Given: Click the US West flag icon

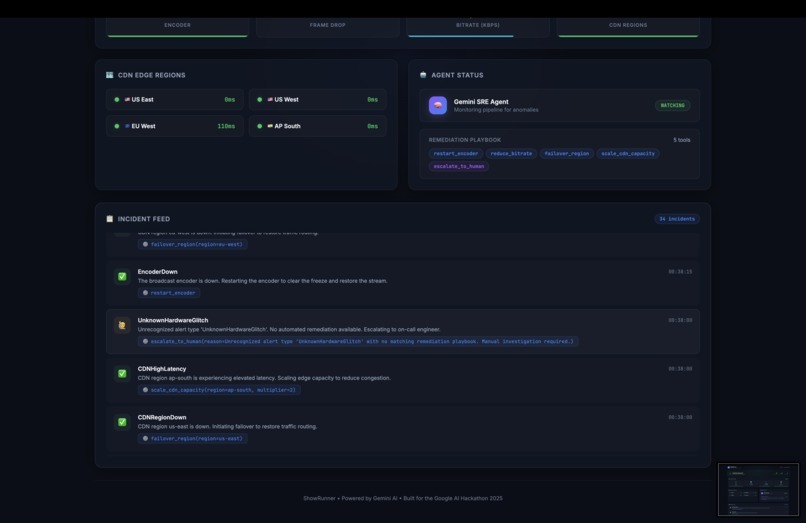Looking at the screenshot, I should tap(270, 100).
